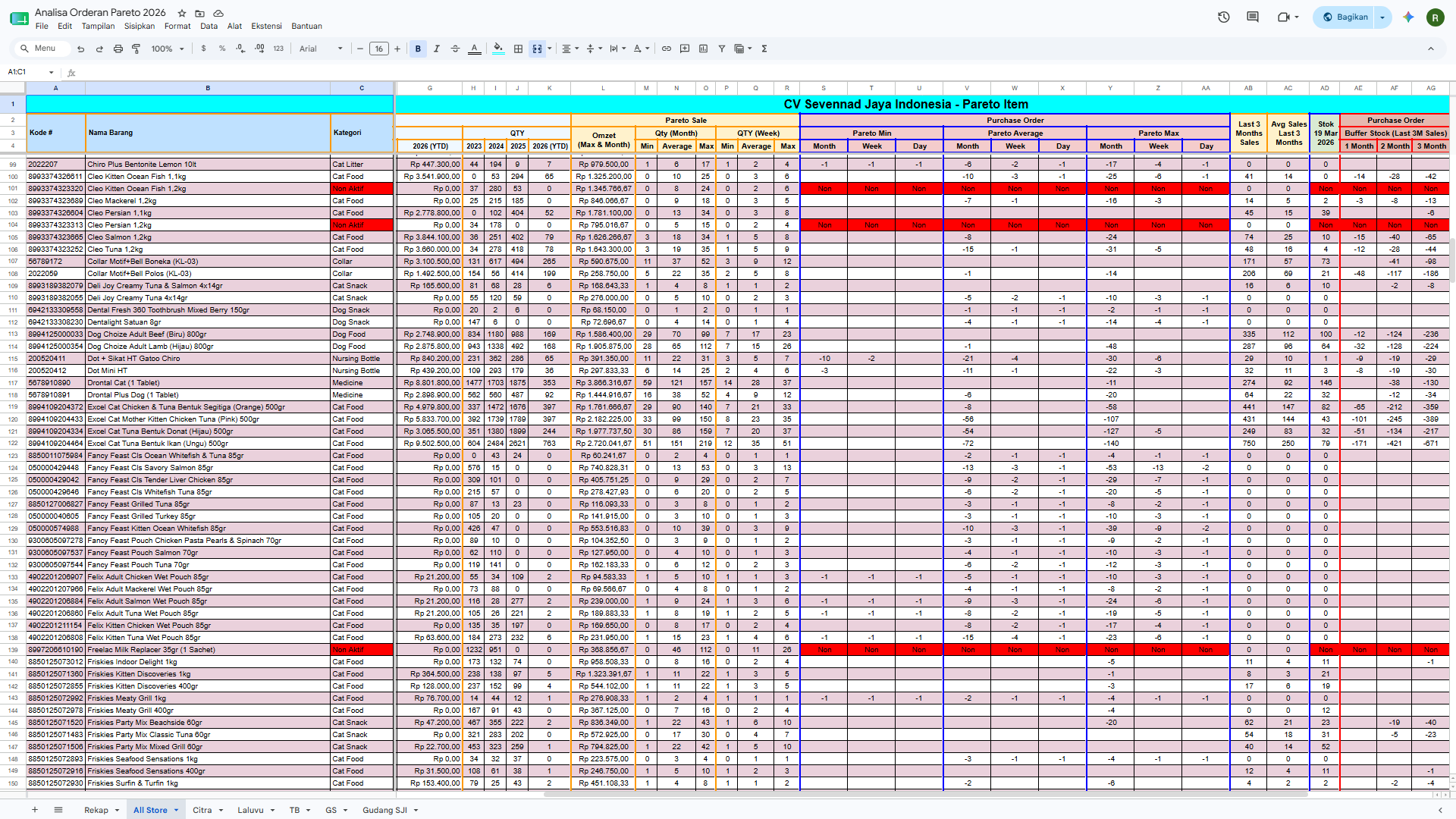
Task: Open text wrapping dropdown
Action: (x=618, y=49)
